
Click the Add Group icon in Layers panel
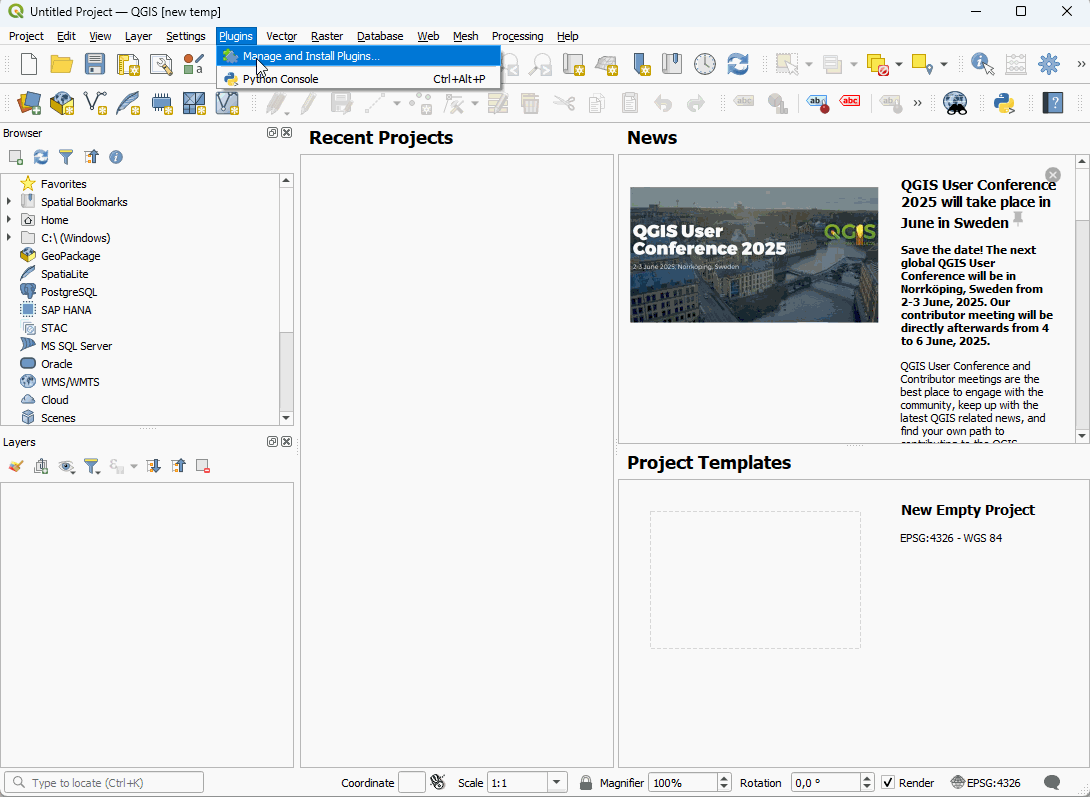coord(41,466)
